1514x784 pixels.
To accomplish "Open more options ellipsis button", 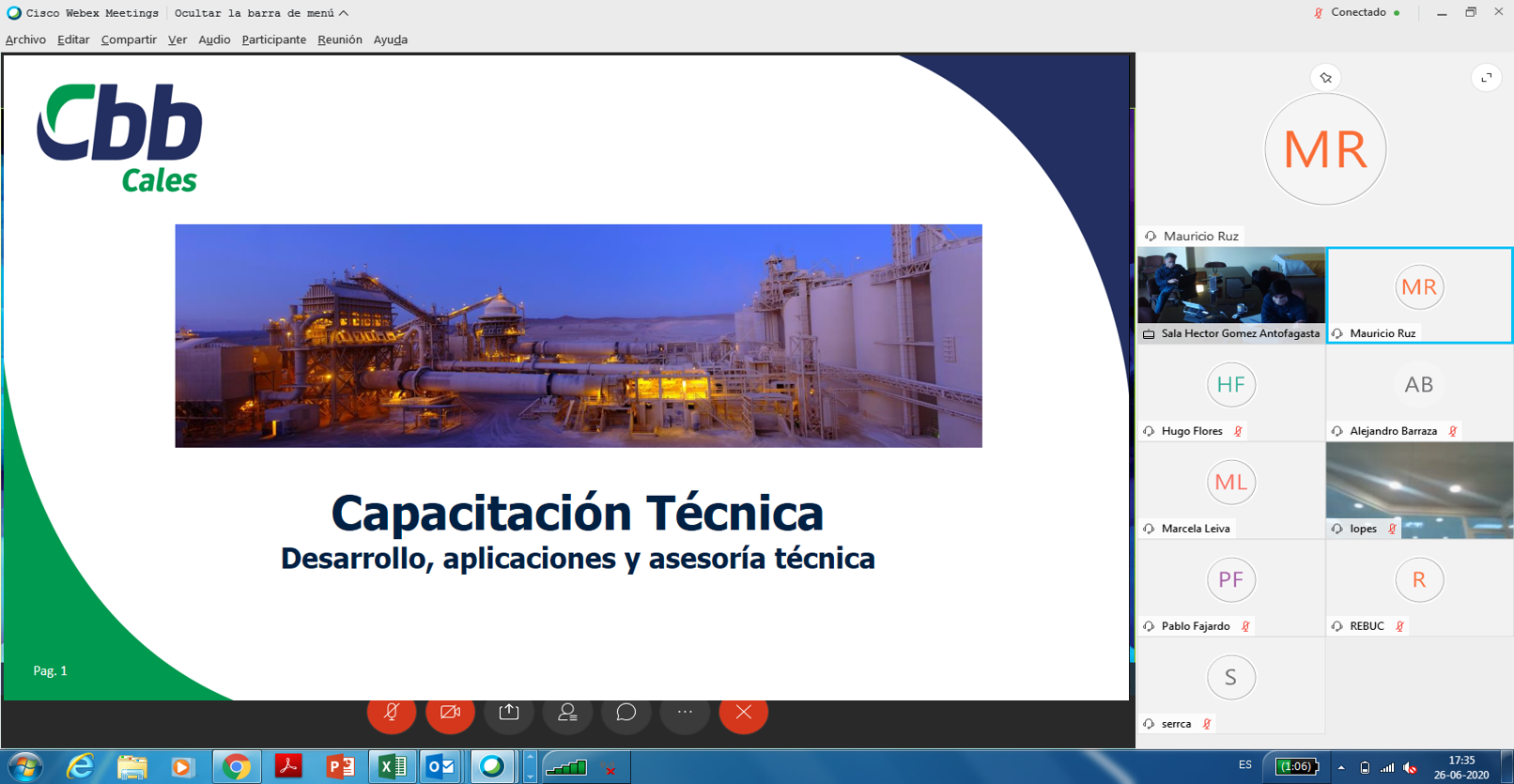I will click(685, 713).
